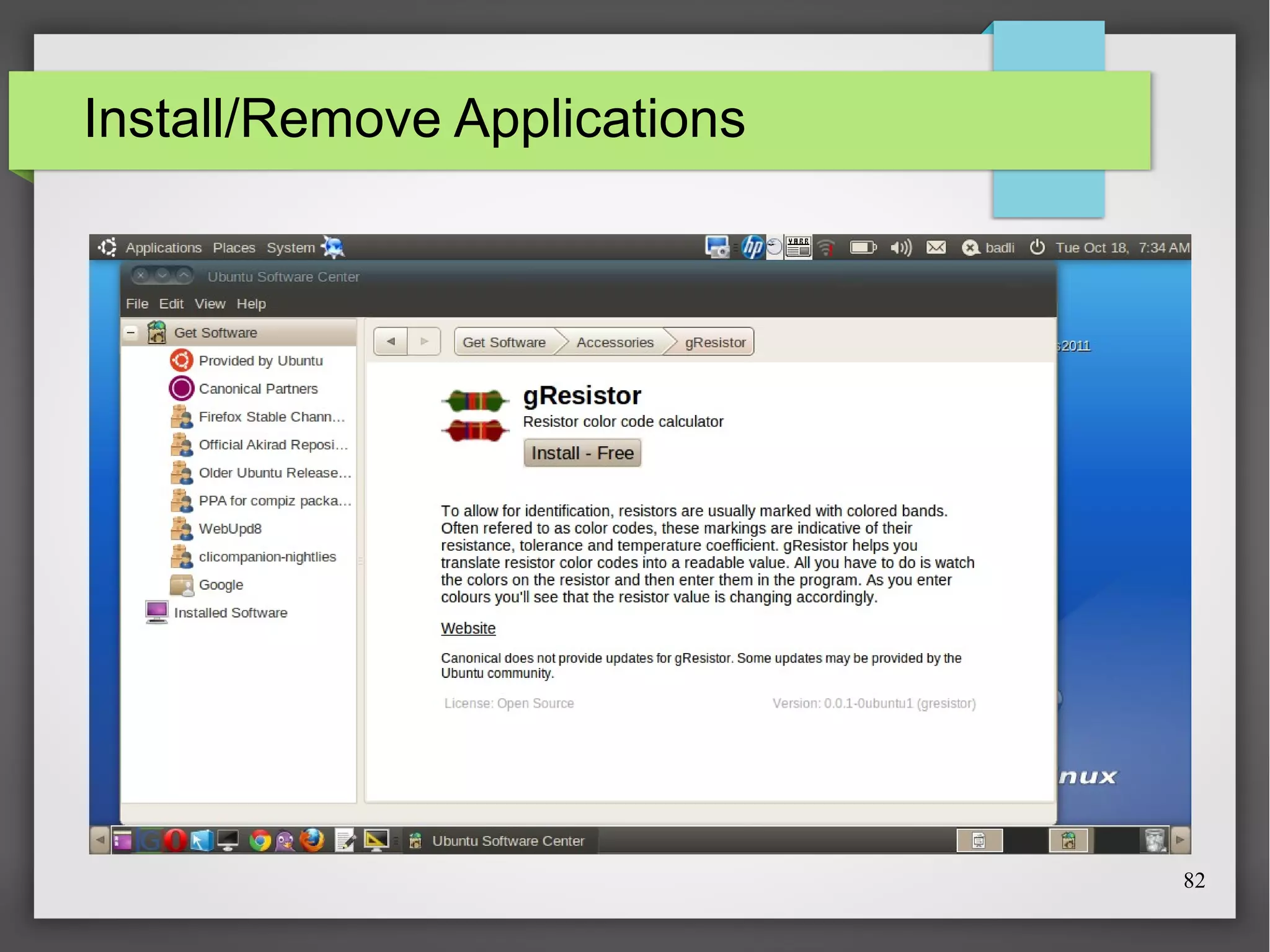Click the battery indicator icon
The height and width of the screenshot is (952, 1270).
[863, 247]
